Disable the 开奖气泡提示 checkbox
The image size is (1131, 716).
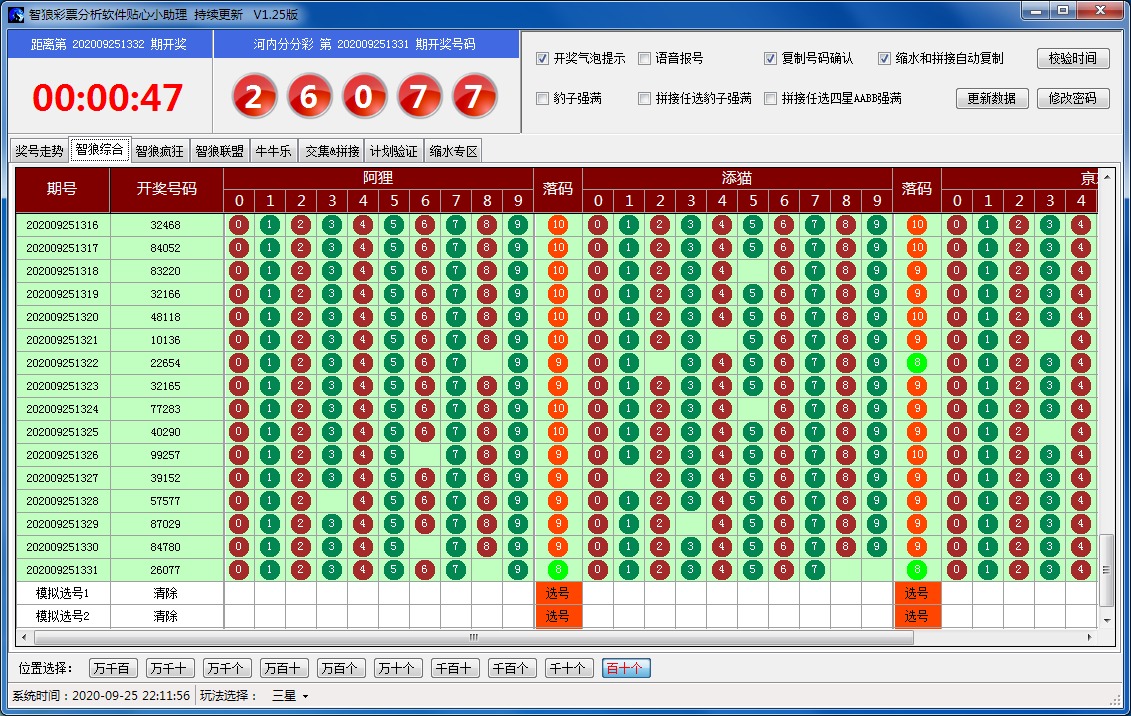[543, 59]
